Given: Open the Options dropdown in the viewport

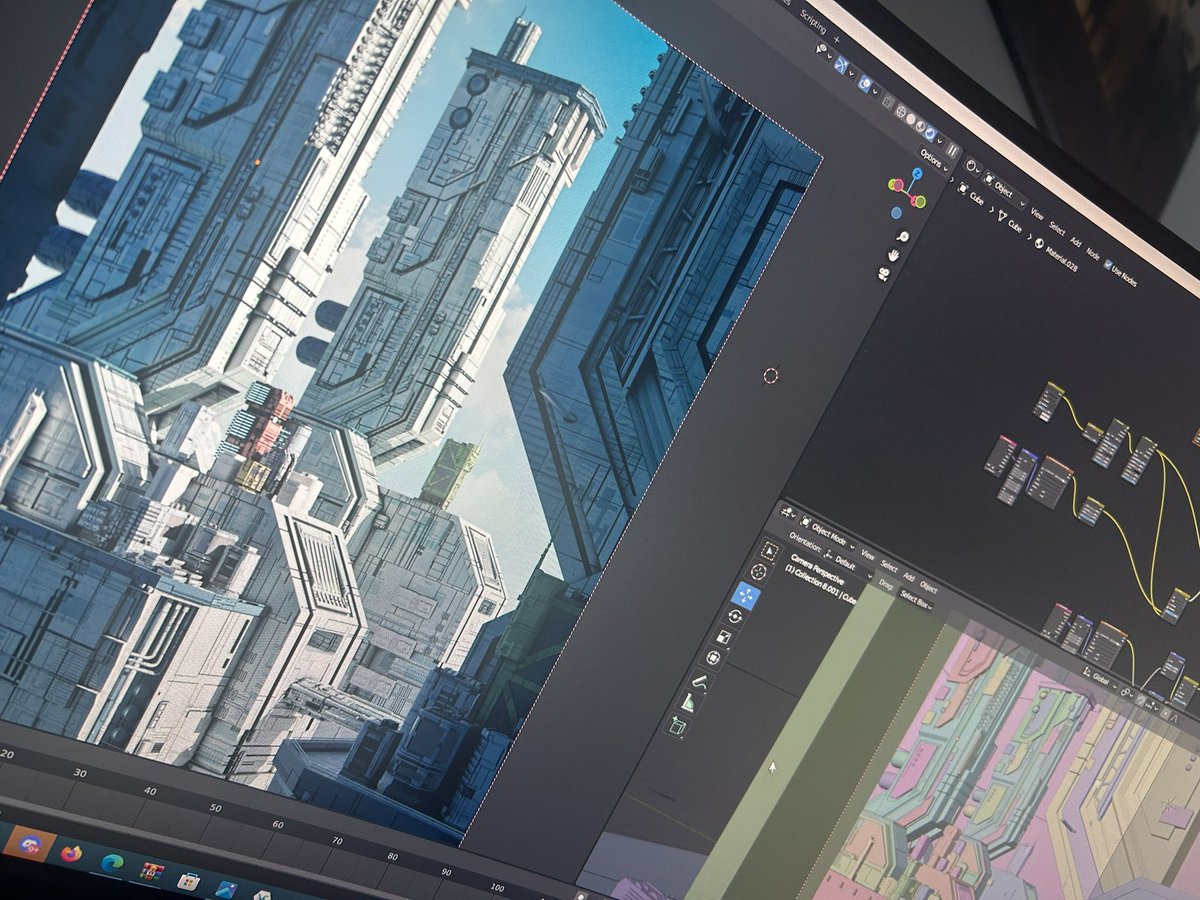Looking at the screenshot, I should [x=935, y=159].
